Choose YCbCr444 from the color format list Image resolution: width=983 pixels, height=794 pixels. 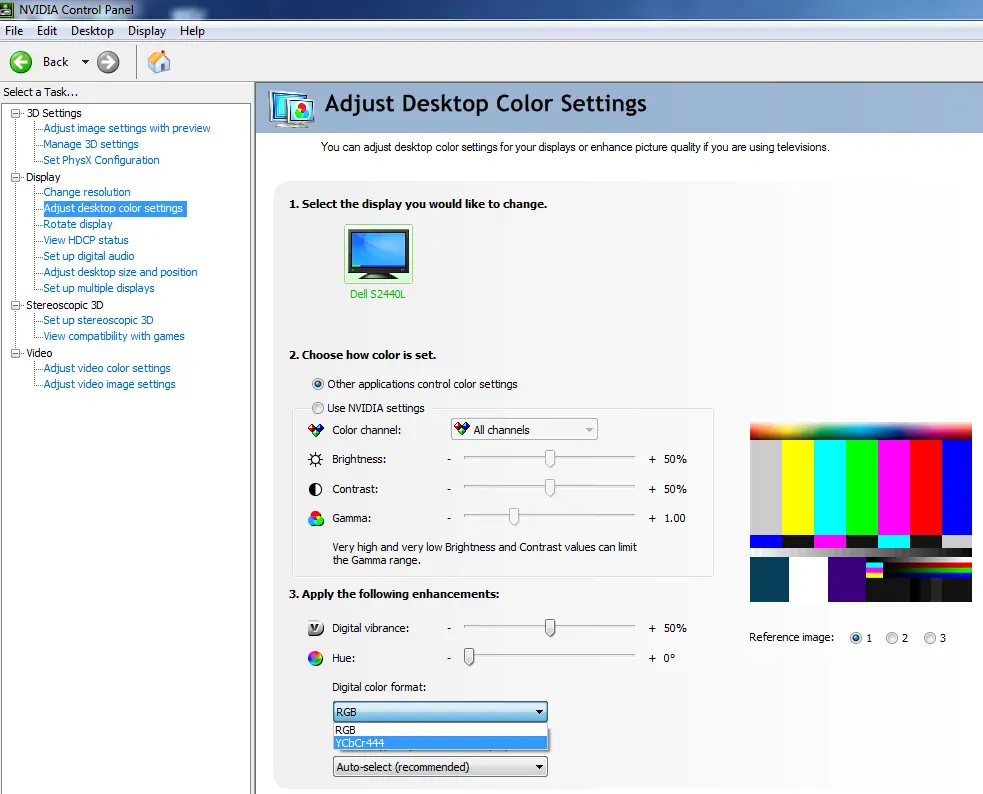[440, 743]
